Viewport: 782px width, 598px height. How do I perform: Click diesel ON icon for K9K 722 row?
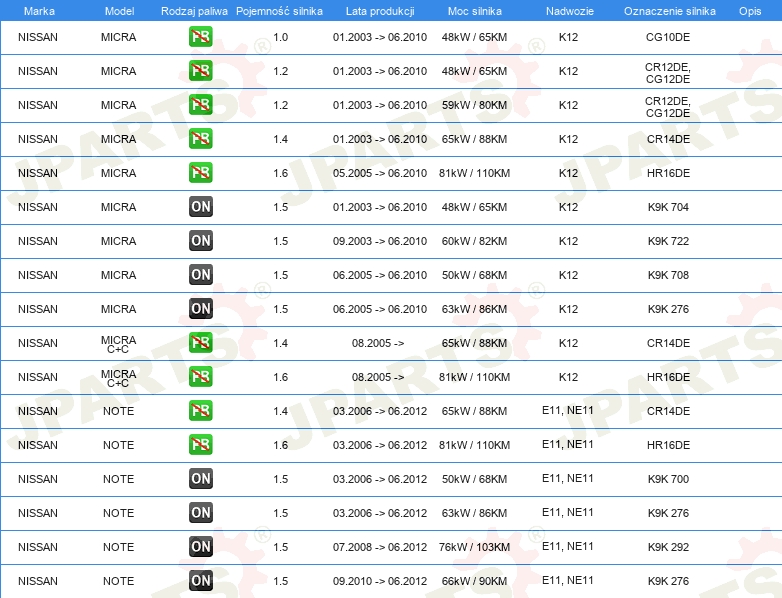point(200,240)
